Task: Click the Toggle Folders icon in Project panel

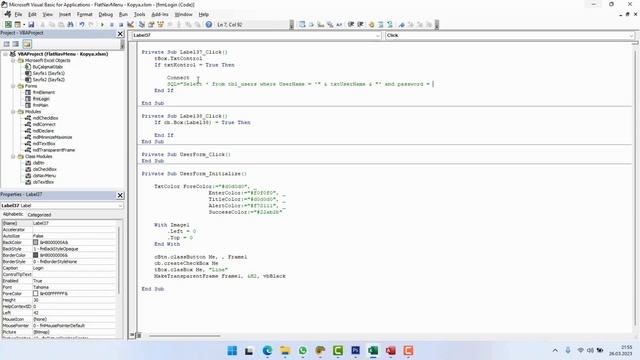Action: pyautogui.click(x=27, y=44)
